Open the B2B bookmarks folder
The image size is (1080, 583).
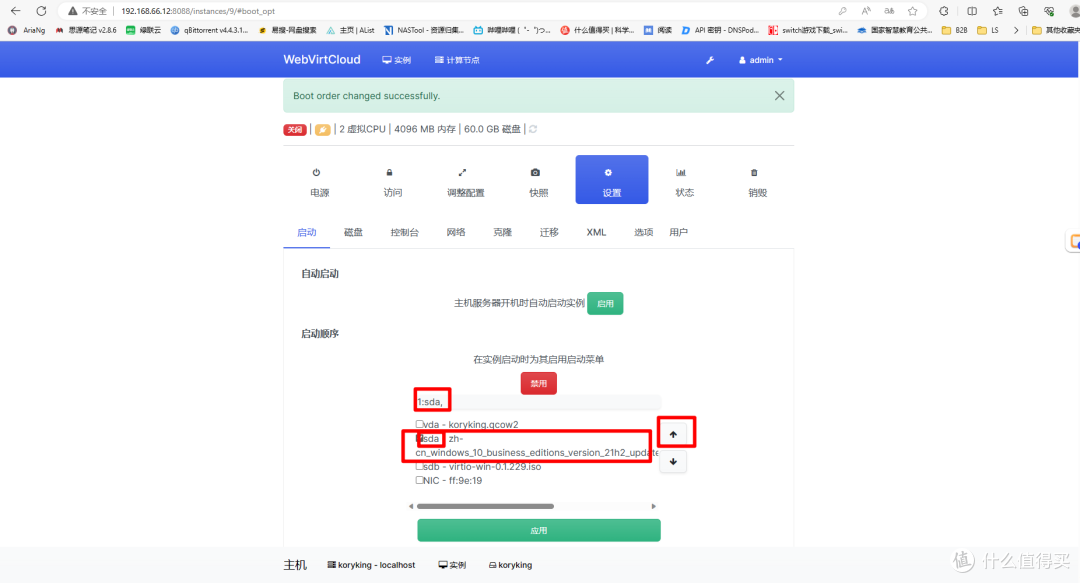[955, 30]
